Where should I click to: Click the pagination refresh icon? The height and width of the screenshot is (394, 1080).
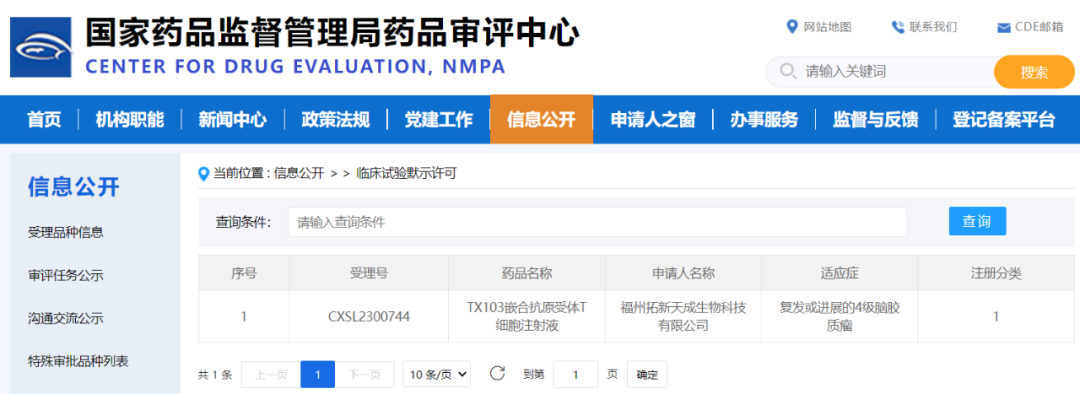click(497, 373)
